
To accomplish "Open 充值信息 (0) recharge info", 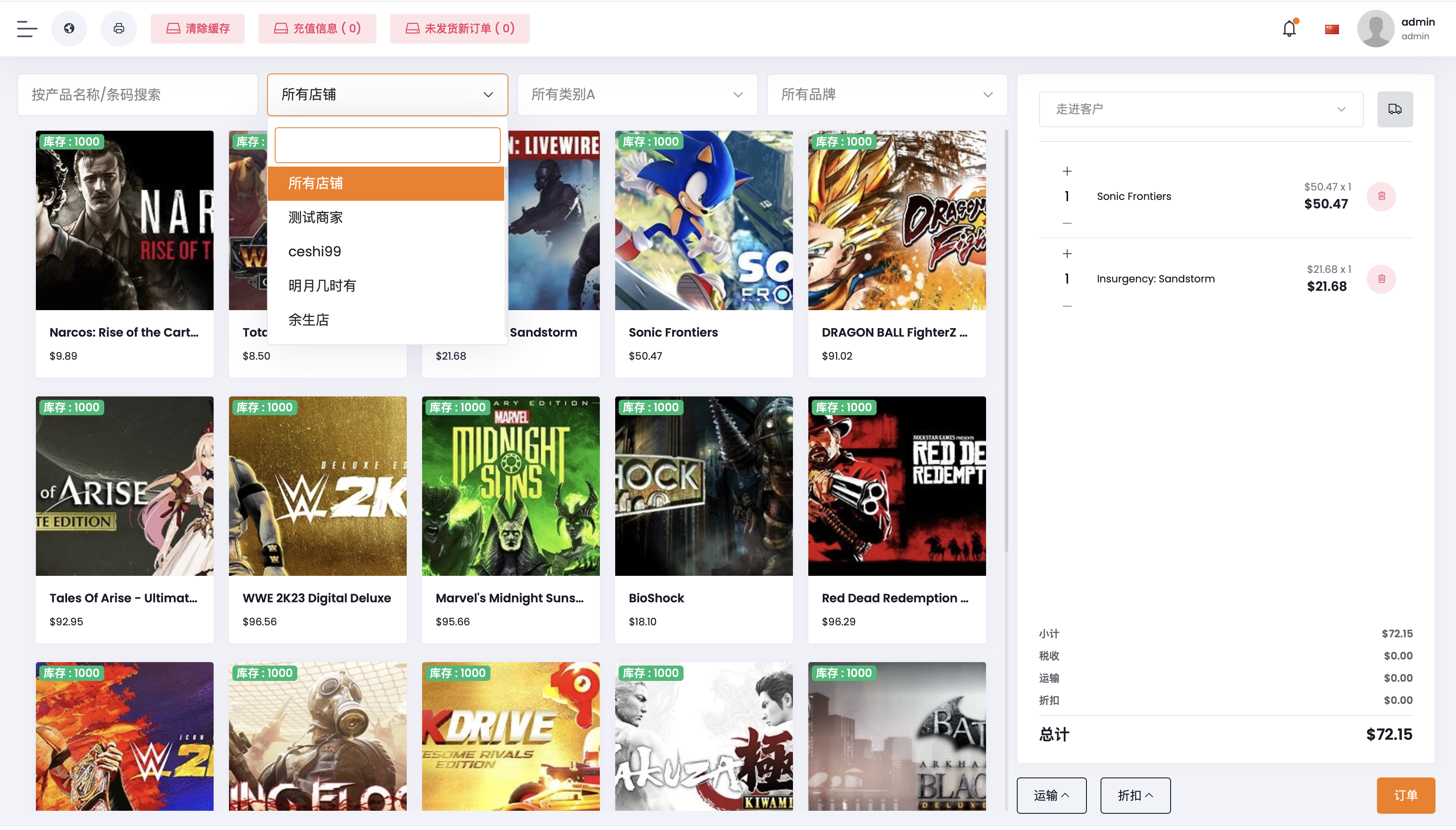I will click(x=317, y=29).
